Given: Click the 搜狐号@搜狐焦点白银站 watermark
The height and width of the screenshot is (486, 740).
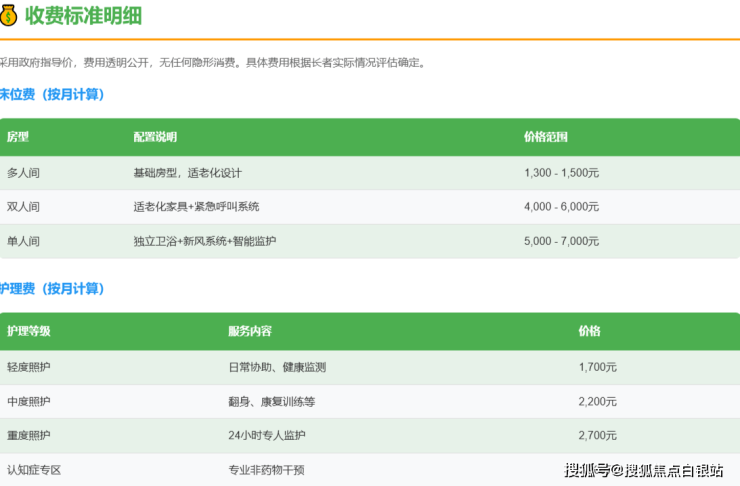Looking at the screenshot, I should tap(643, 470).
